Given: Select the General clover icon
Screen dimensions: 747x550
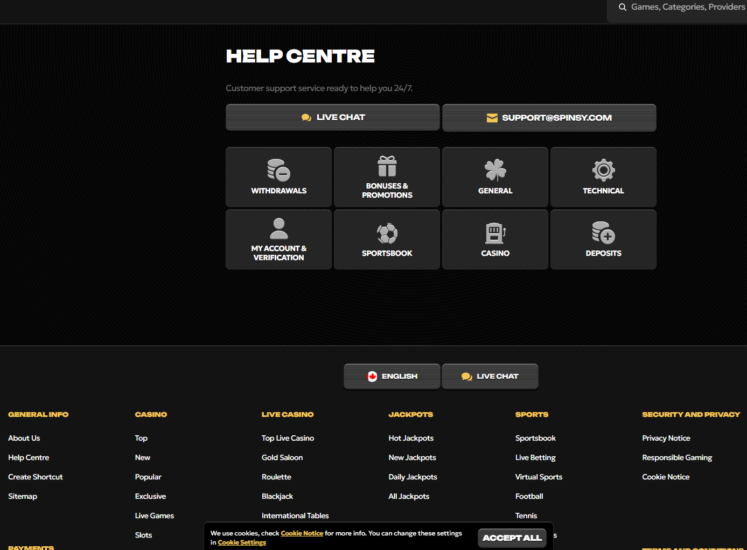Looking at the screenshot, I should point(495,169).
